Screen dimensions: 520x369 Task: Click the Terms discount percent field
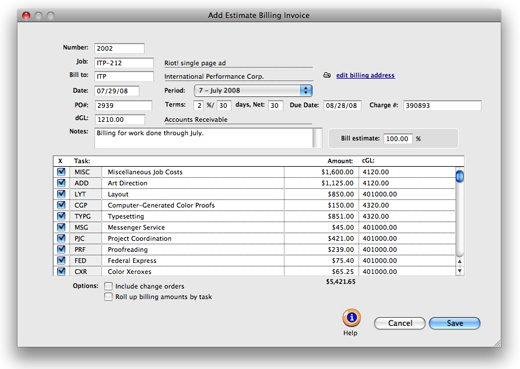point(199,106)
